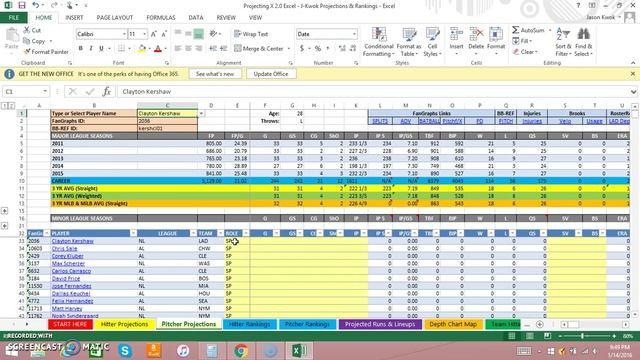
Task: Switch to Page Layout view in status bar
Action: pos(529,336)
